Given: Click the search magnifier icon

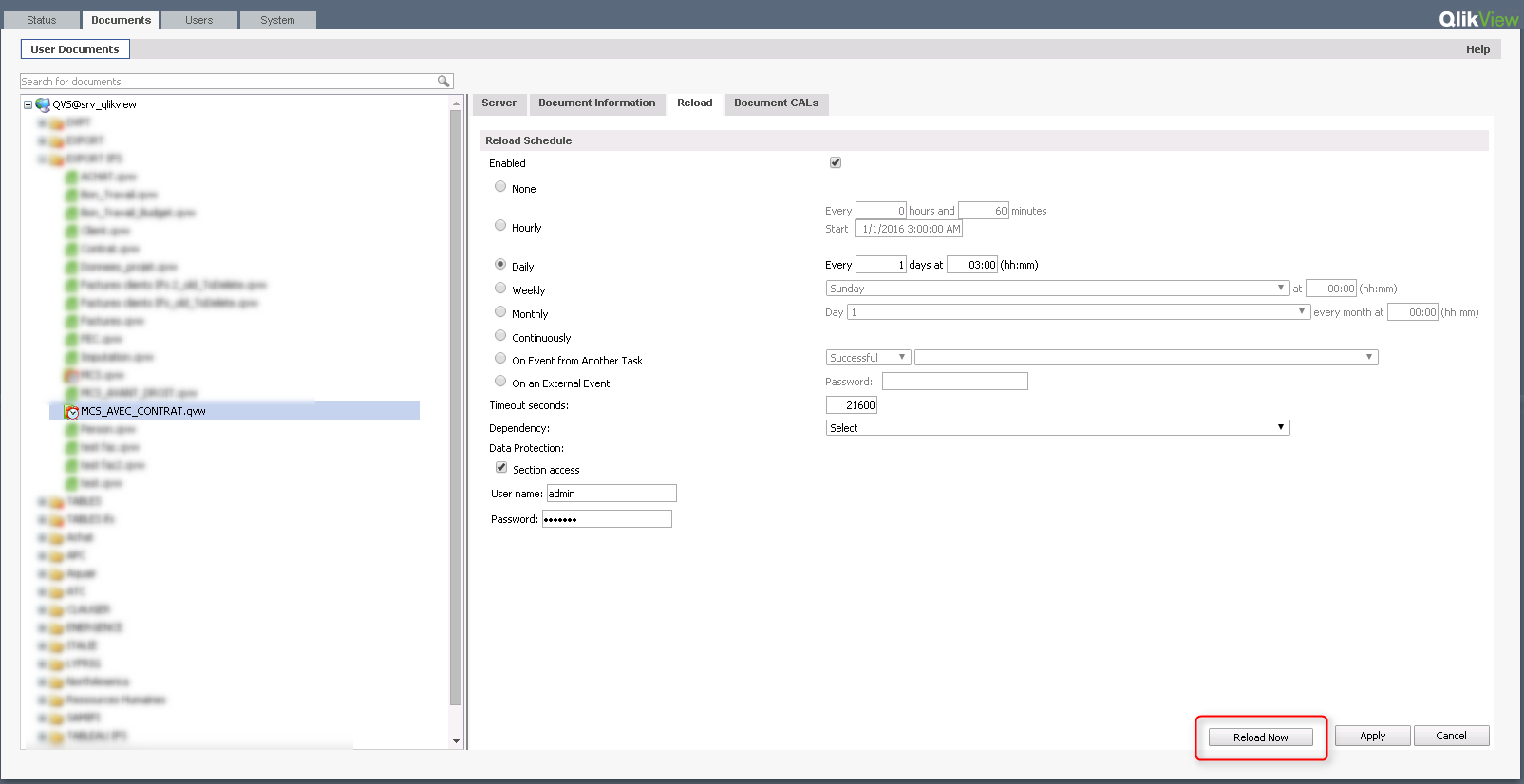Looking at the screenshot, I should (442, 82).
